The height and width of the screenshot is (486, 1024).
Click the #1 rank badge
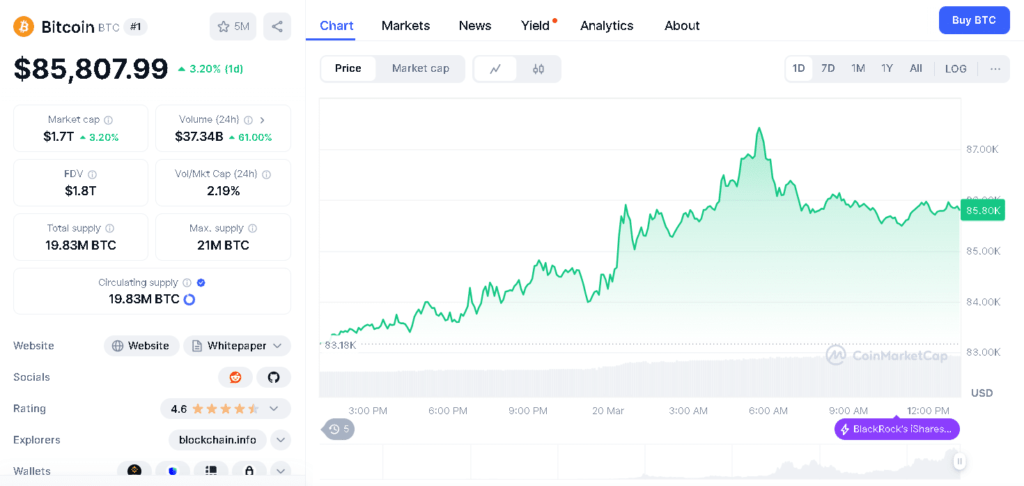(x=135, y=27)
